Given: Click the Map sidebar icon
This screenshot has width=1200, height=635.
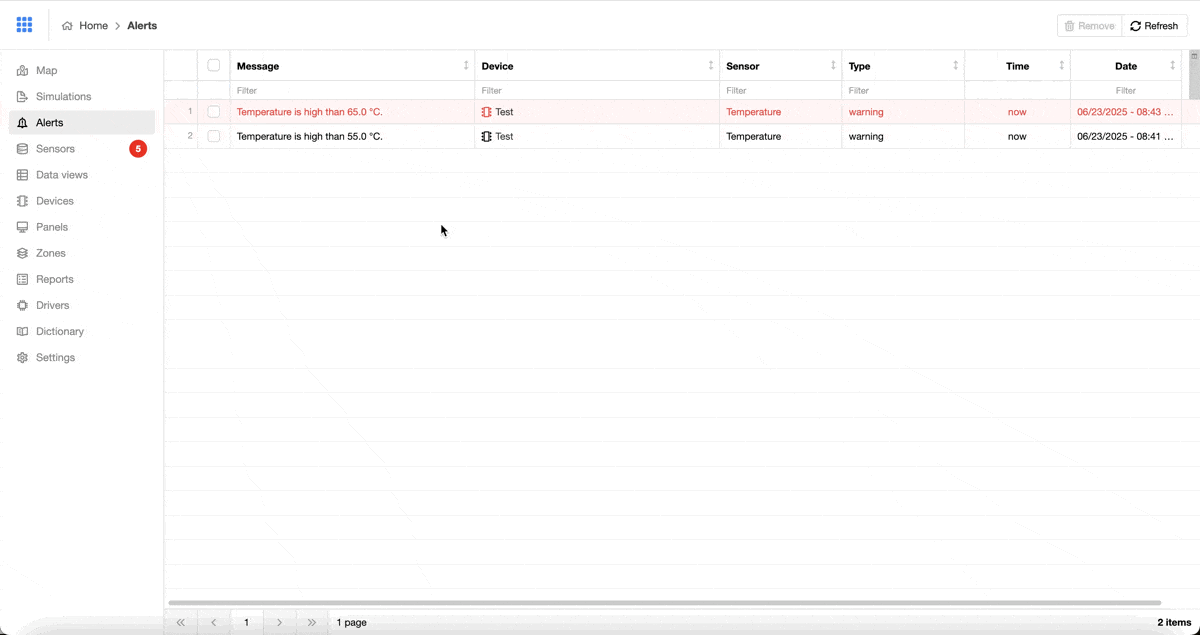Looking at the screenshot, I should point(23,71).
